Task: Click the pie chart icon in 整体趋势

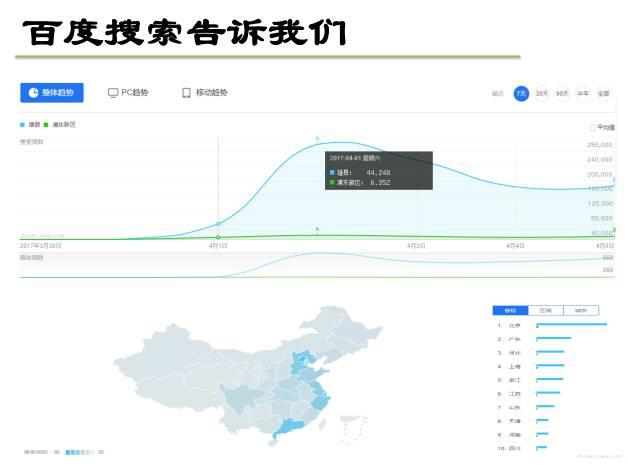Action: coord(34,93)
